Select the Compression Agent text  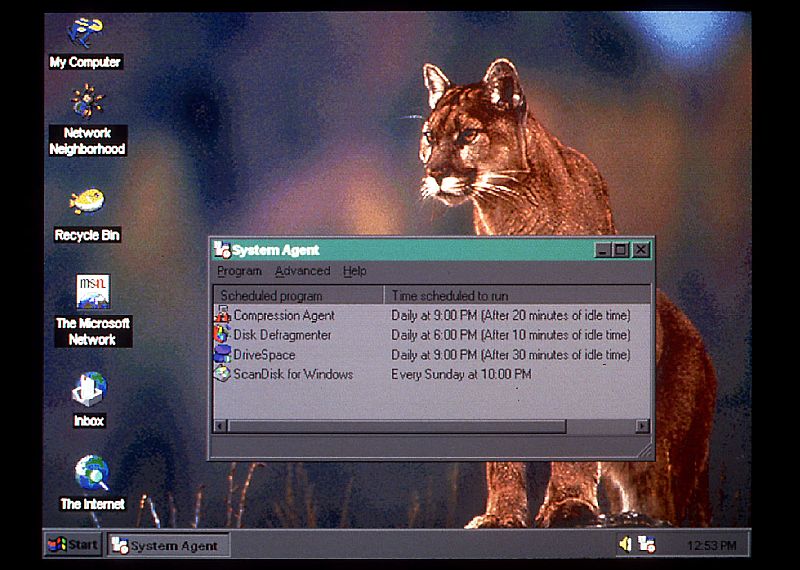click(284, 315)
